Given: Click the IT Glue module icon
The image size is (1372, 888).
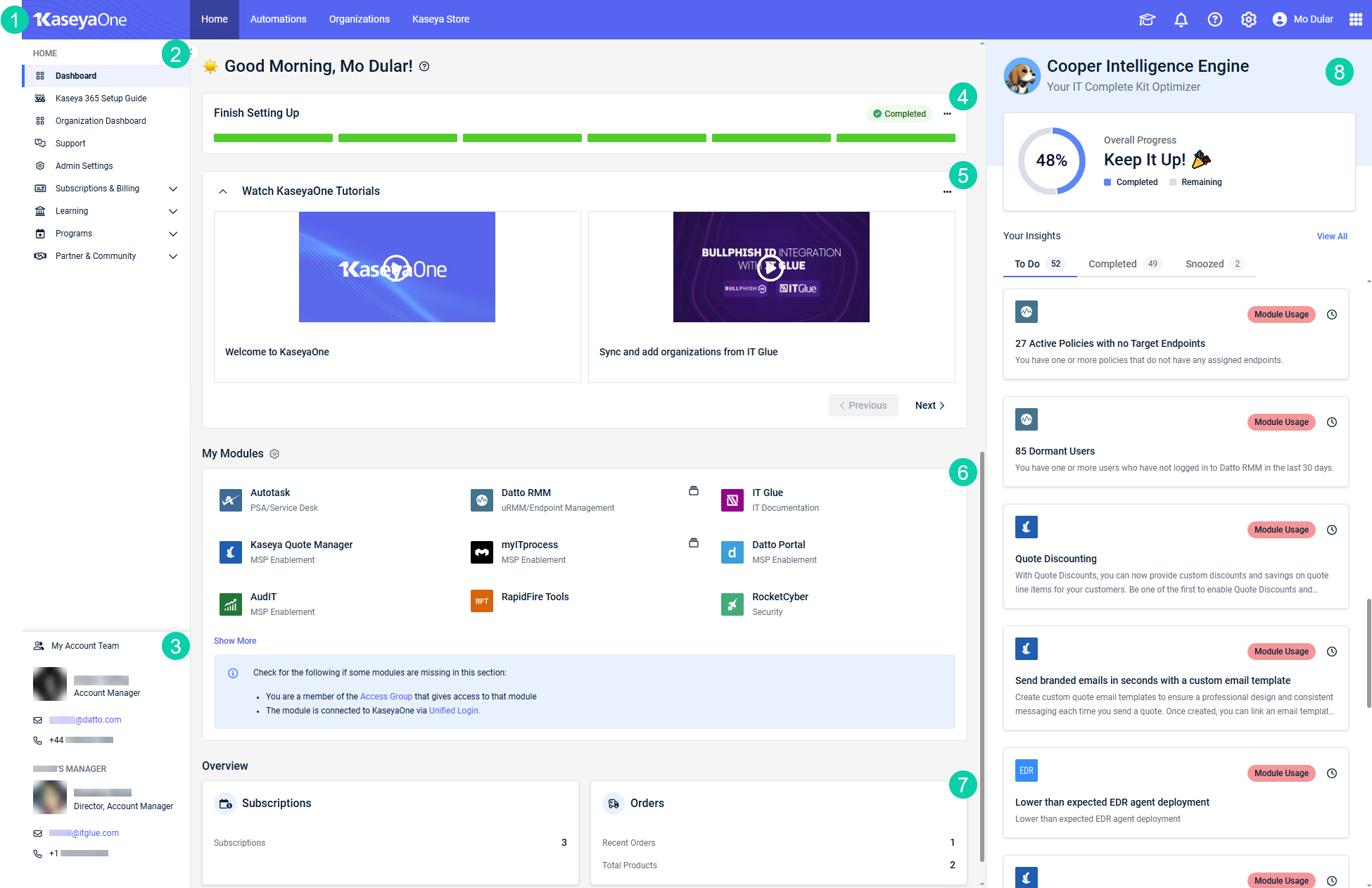Looking at the screenshot, I should 732,500.
